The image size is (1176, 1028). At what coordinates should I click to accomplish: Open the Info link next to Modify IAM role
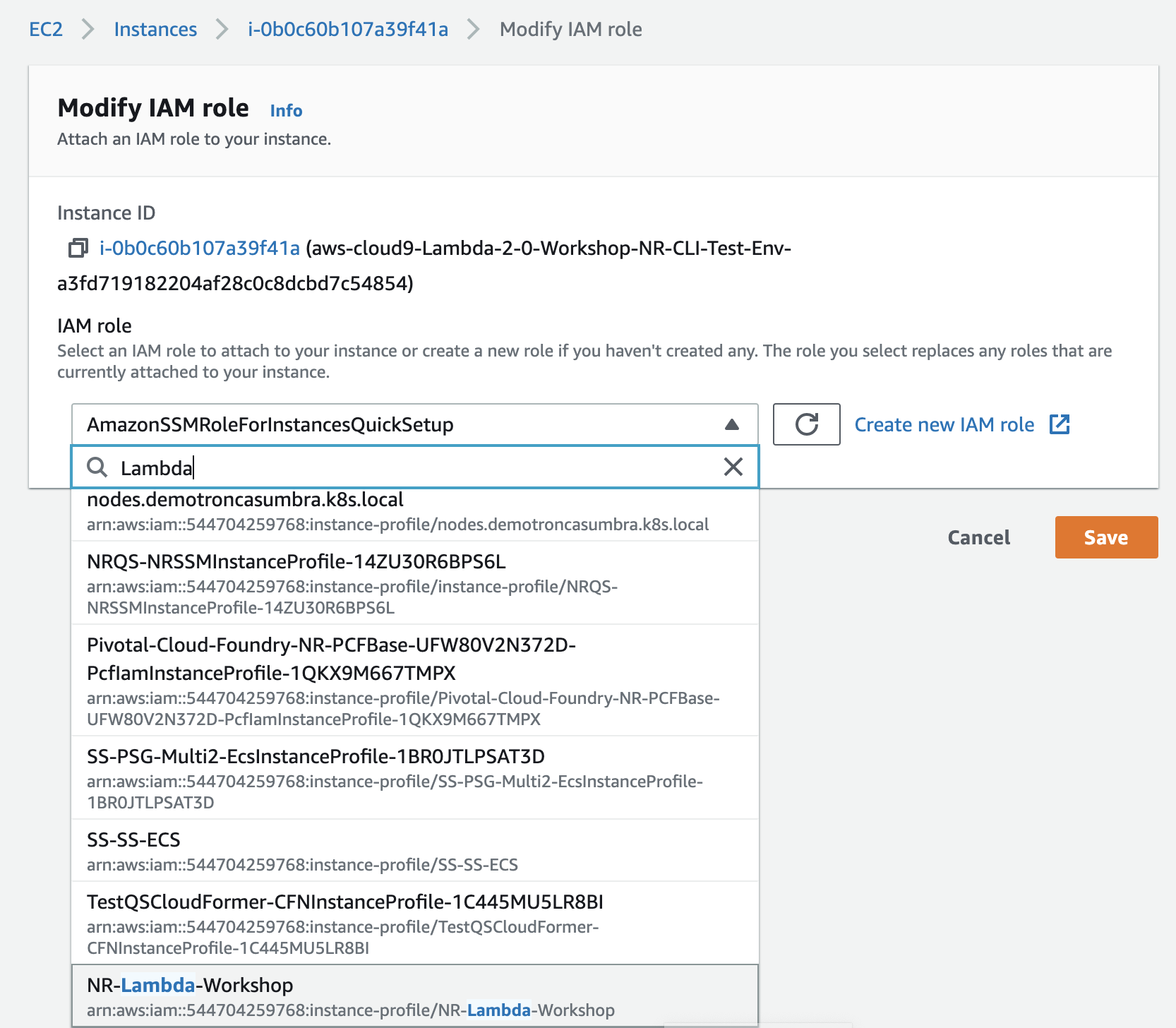click(x=286, y=110)
